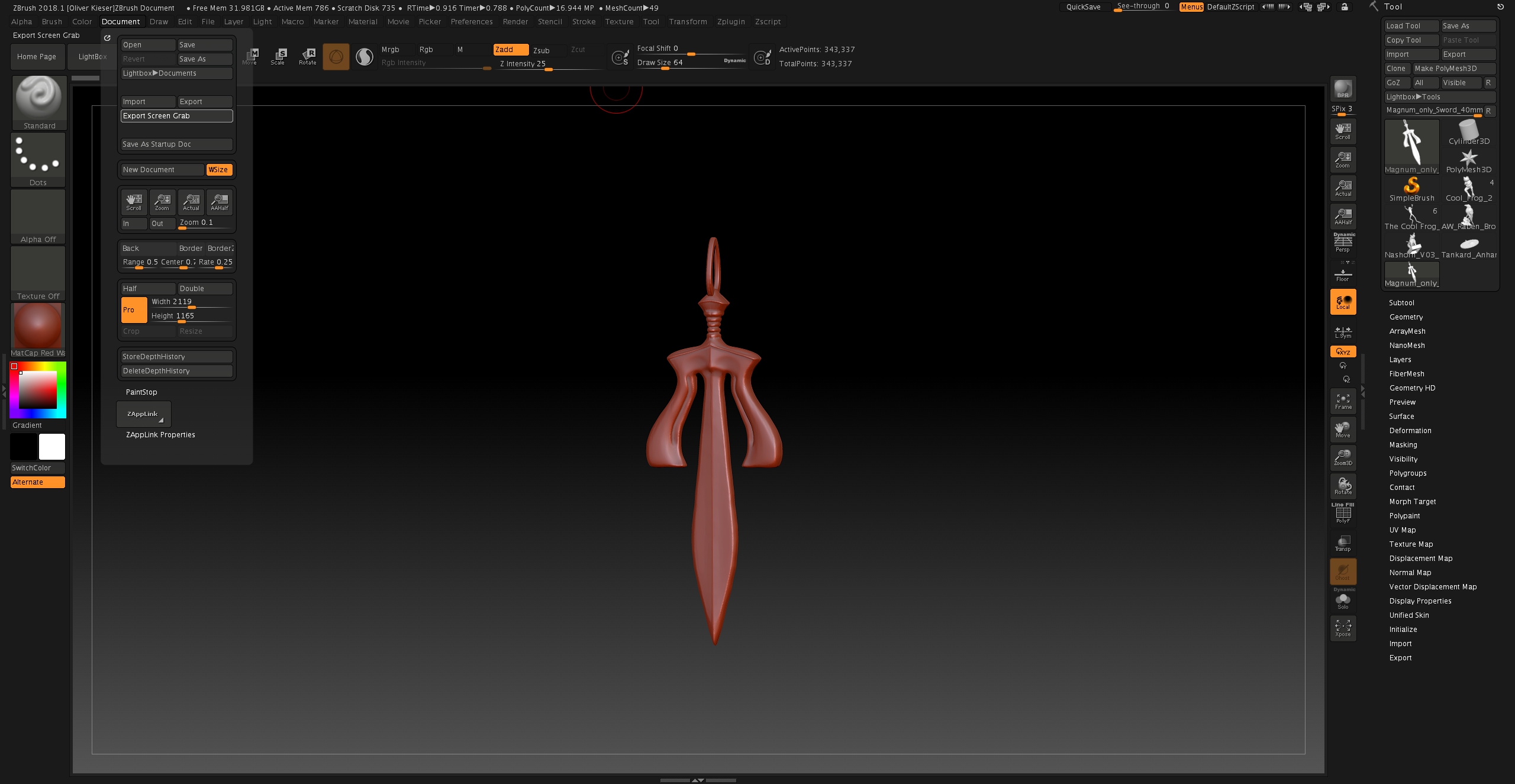Expand the UV Map subpalette

[x=1403, y=530]
